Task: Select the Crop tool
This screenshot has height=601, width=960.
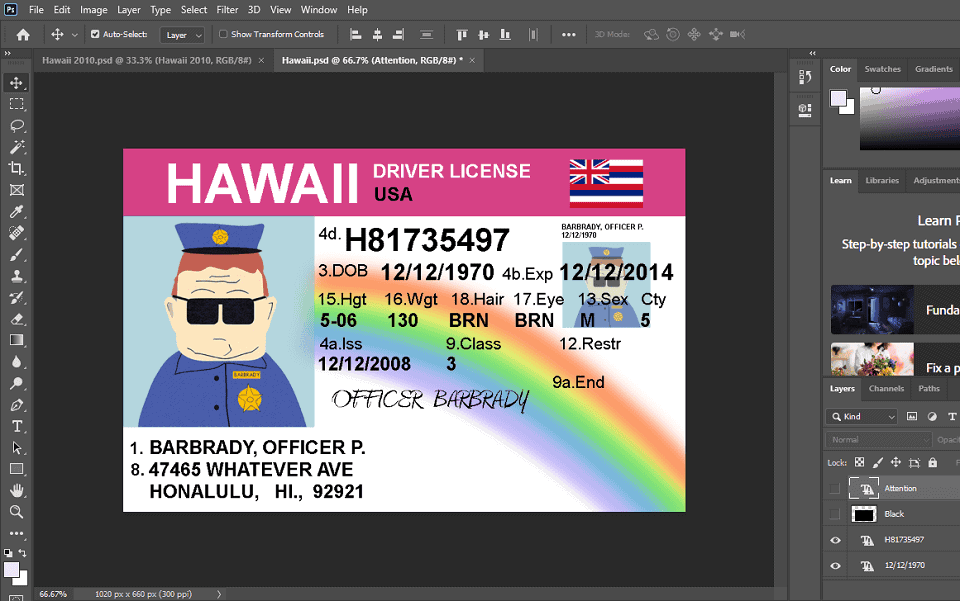Action: coord(17,168)
